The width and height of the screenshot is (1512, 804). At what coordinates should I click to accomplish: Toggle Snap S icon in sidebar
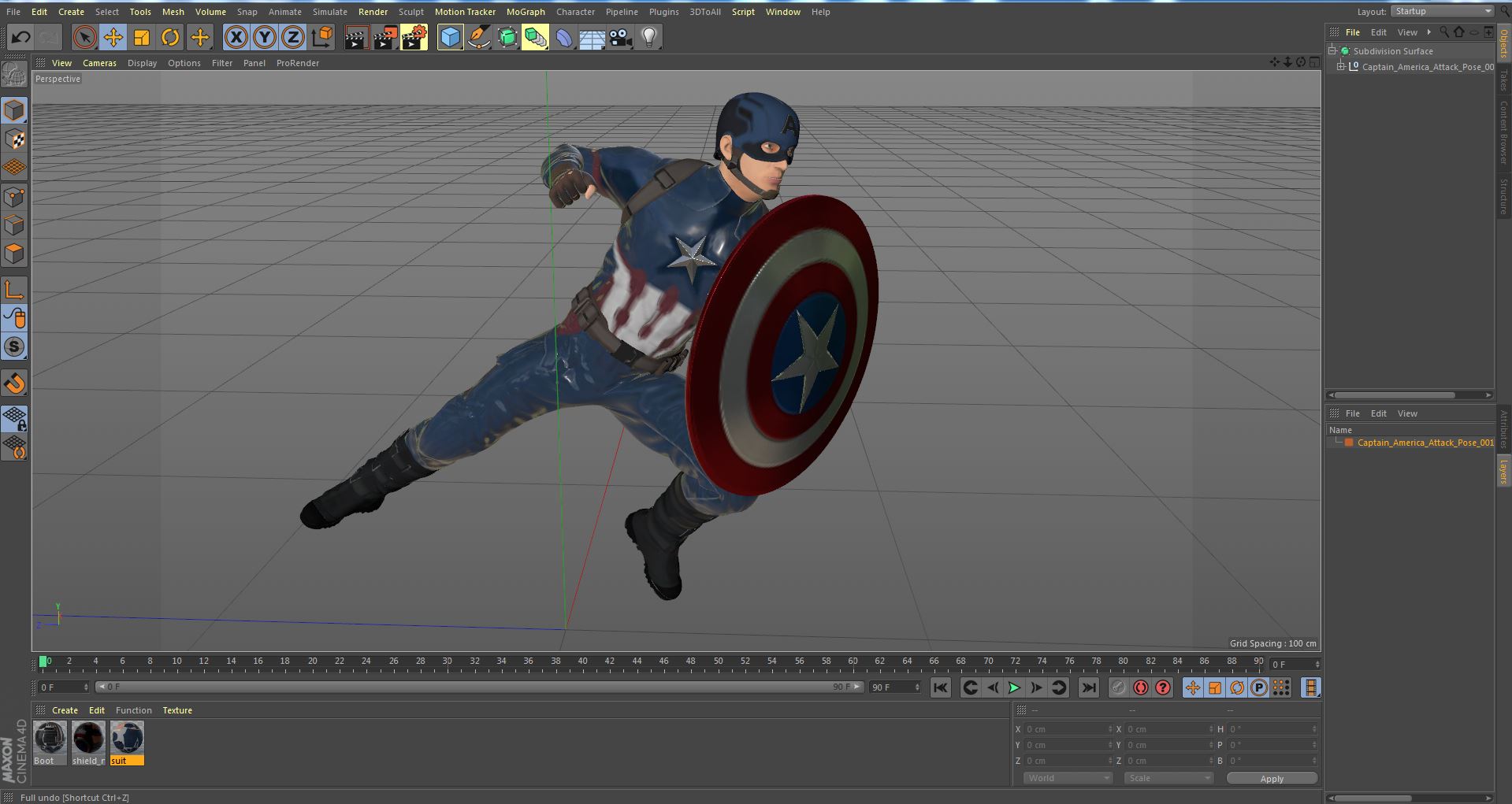point(14,346)
